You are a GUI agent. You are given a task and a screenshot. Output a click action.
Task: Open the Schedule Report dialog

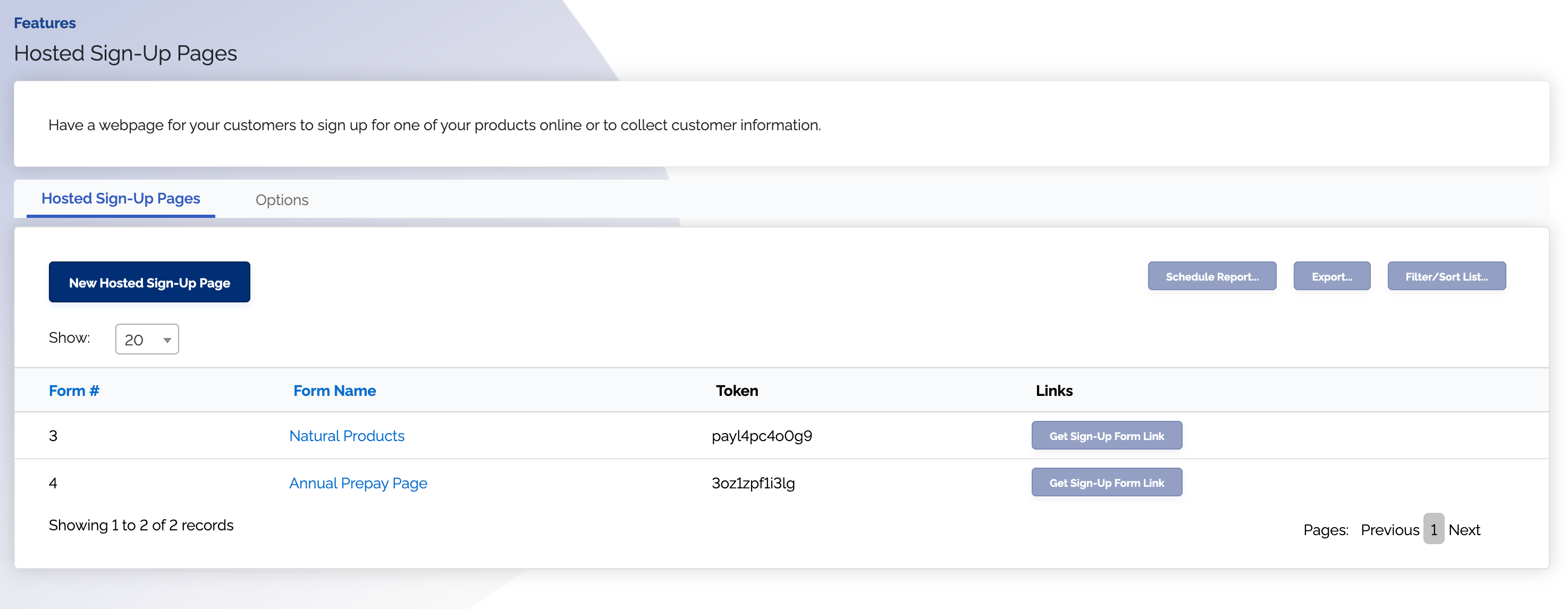click(x=1212, y=276)
